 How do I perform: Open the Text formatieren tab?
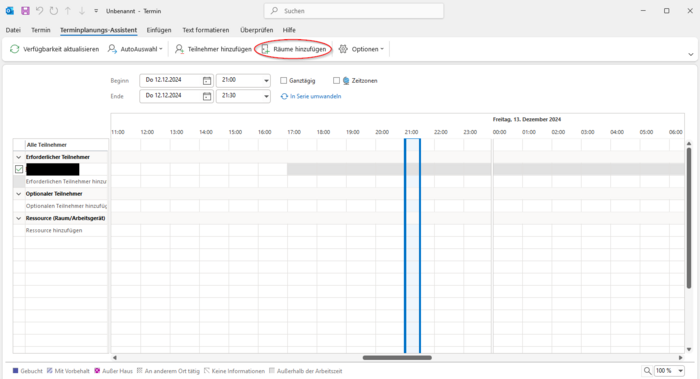click(206, 30)
